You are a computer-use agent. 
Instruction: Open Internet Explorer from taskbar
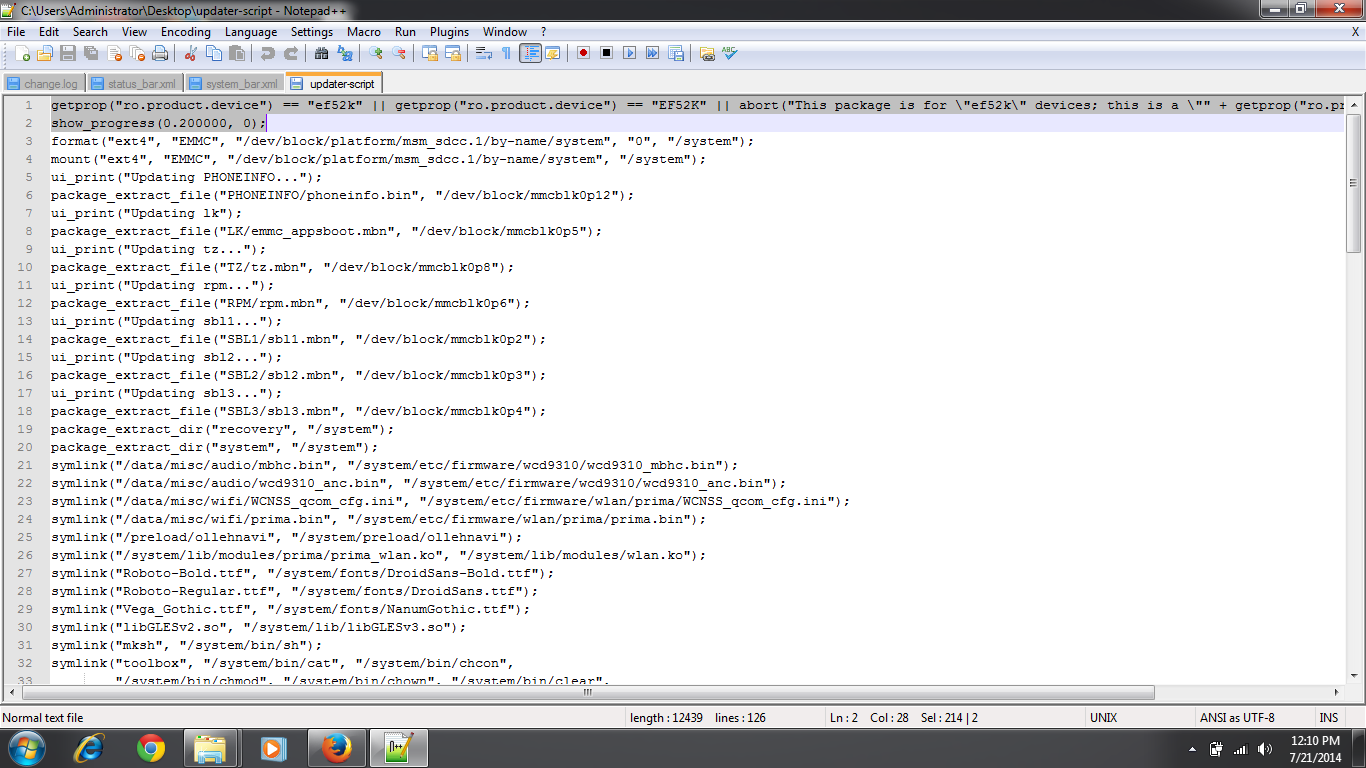(90, 748)
